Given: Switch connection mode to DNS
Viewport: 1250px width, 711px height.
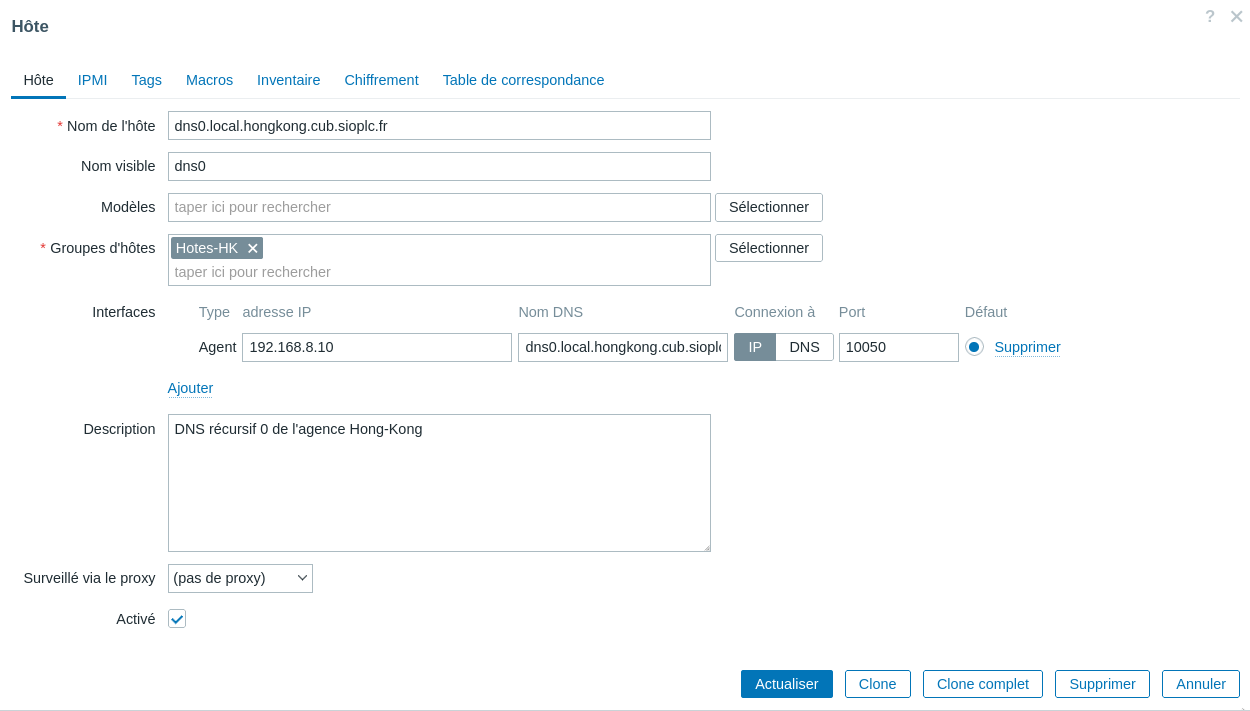Looking at the screenshot, I should pyautogui.click(x=804, y=347).
